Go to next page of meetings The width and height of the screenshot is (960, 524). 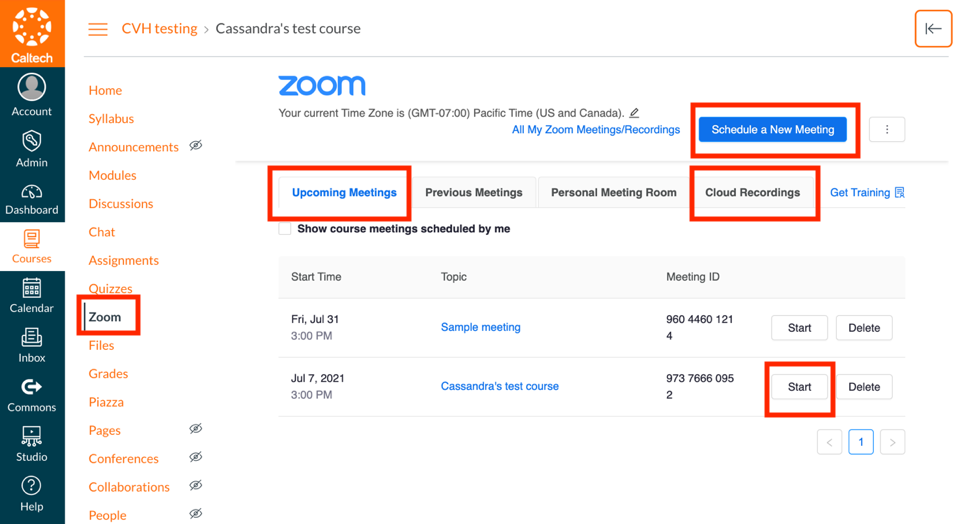pyautogui.click(x=893, y=442)
